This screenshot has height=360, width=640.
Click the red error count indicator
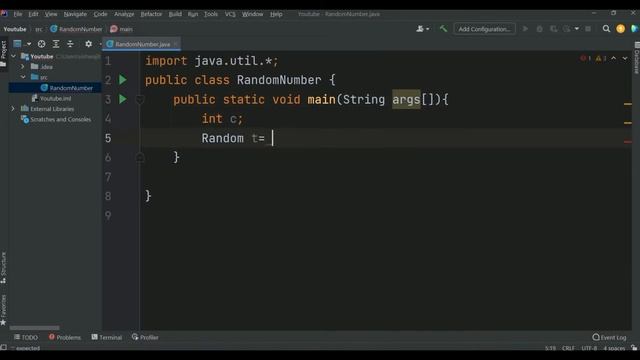pos(585,58)
